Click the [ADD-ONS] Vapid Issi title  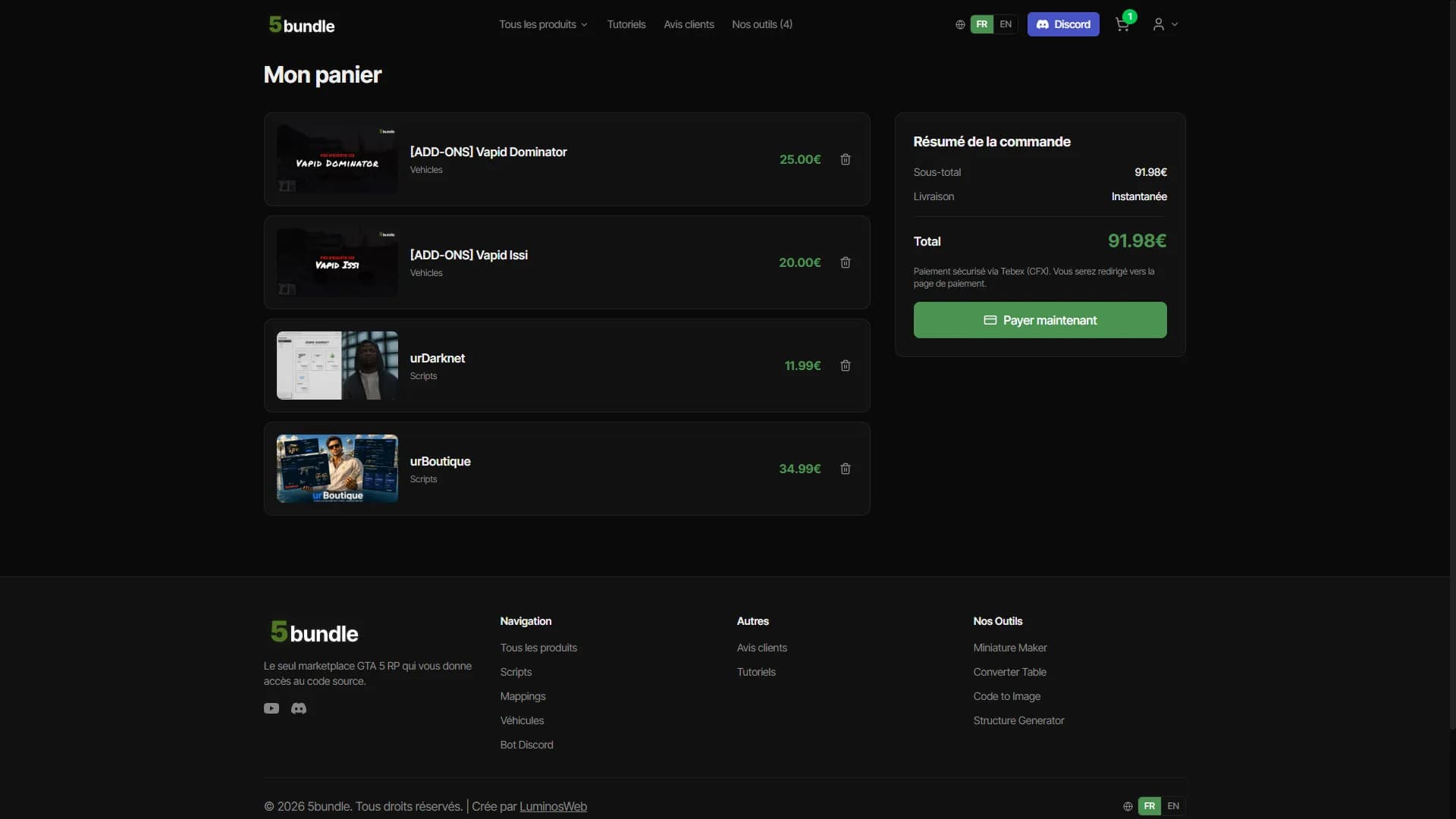coord(469,255)
